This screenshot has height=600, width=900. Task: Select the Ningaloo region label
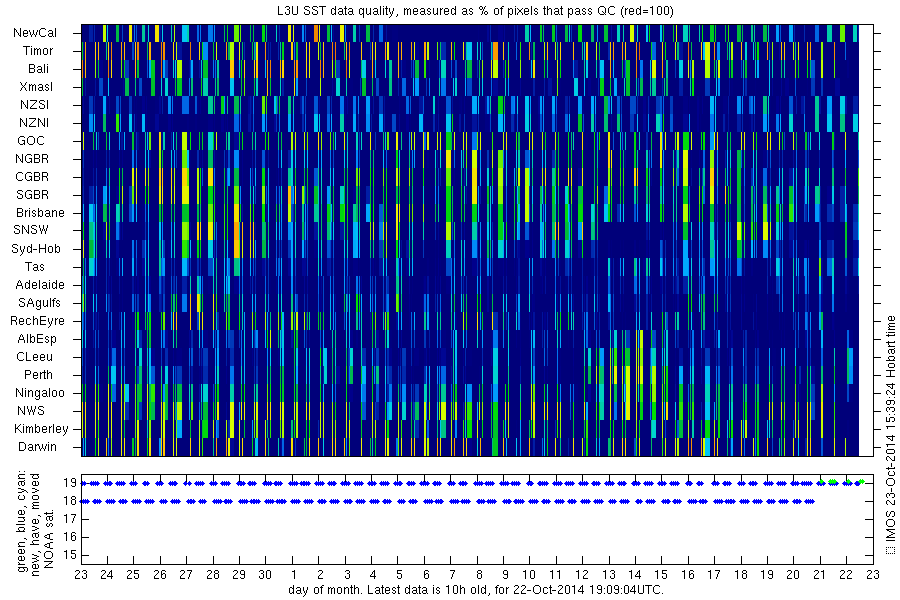click(40, 393)
